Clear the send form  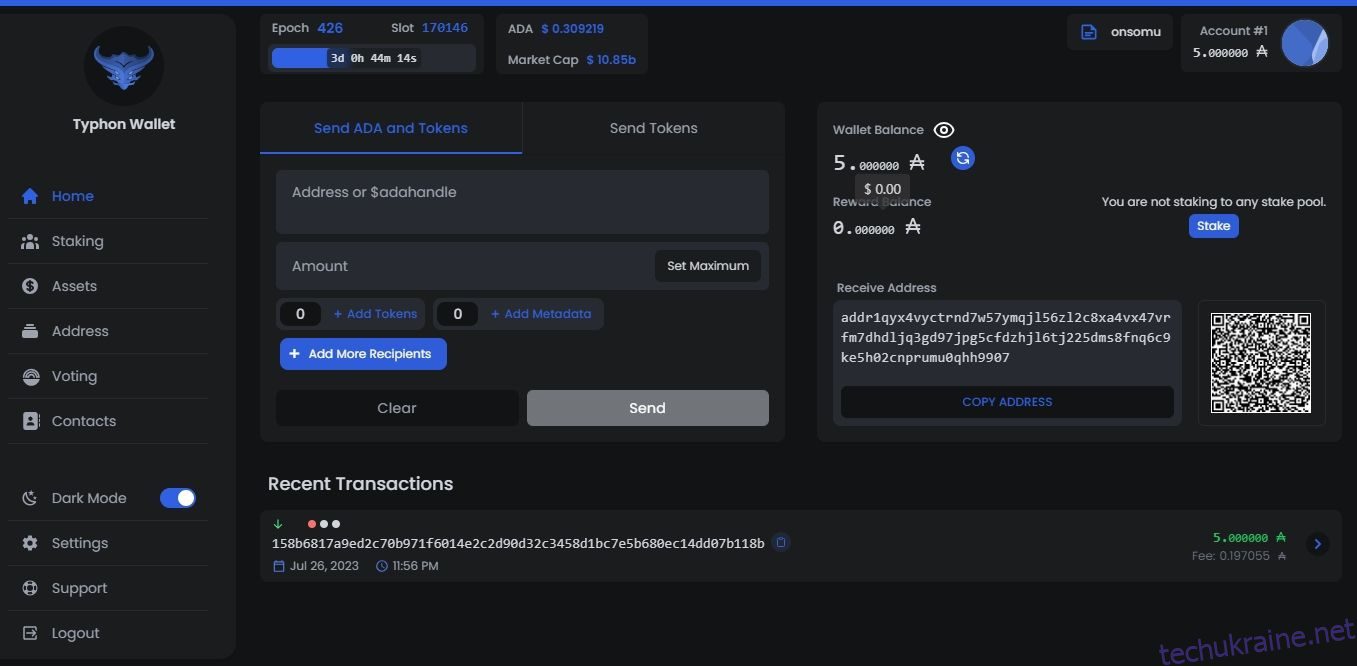pos(397,408)
